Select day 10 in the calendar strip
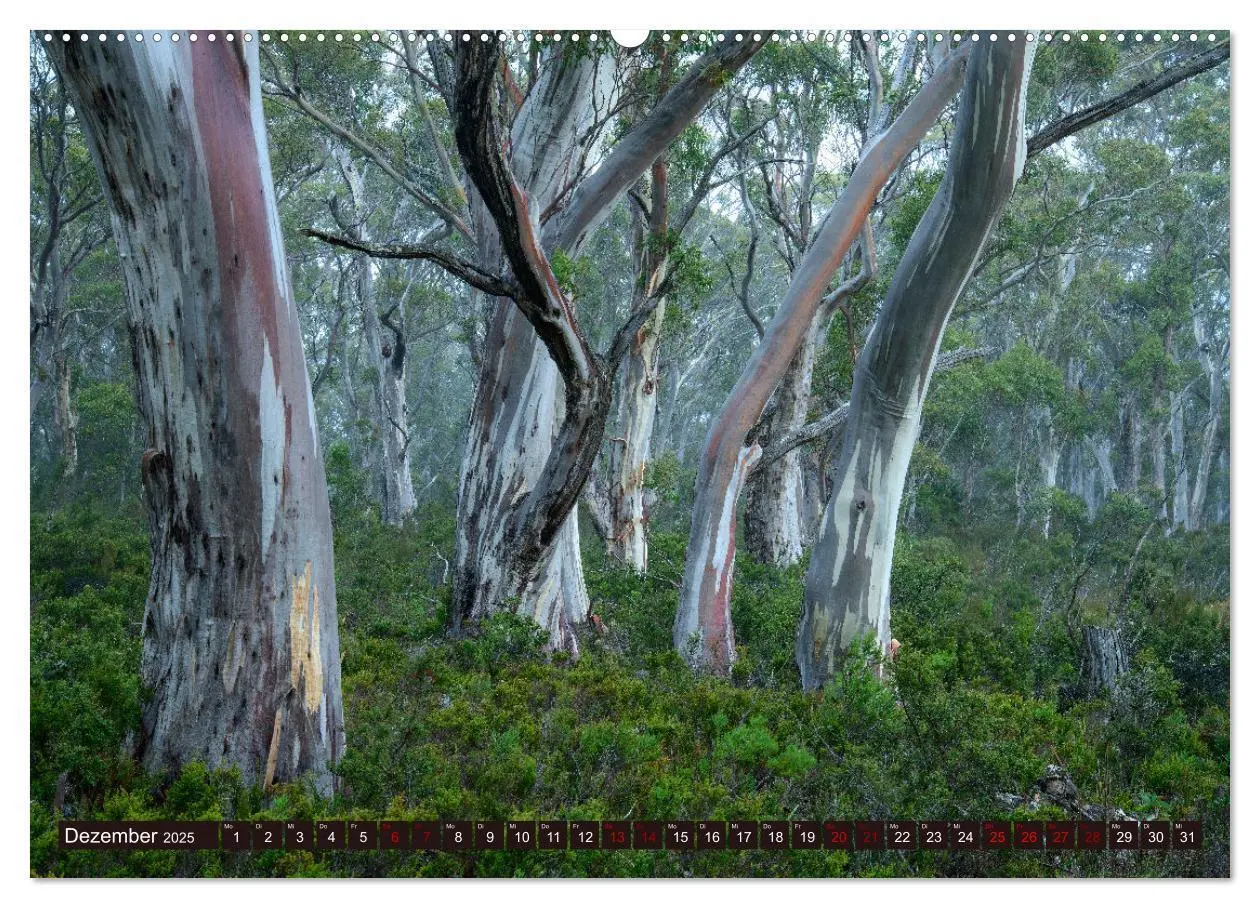This screenshot has height=908, width=1260. tap(521, 836)
